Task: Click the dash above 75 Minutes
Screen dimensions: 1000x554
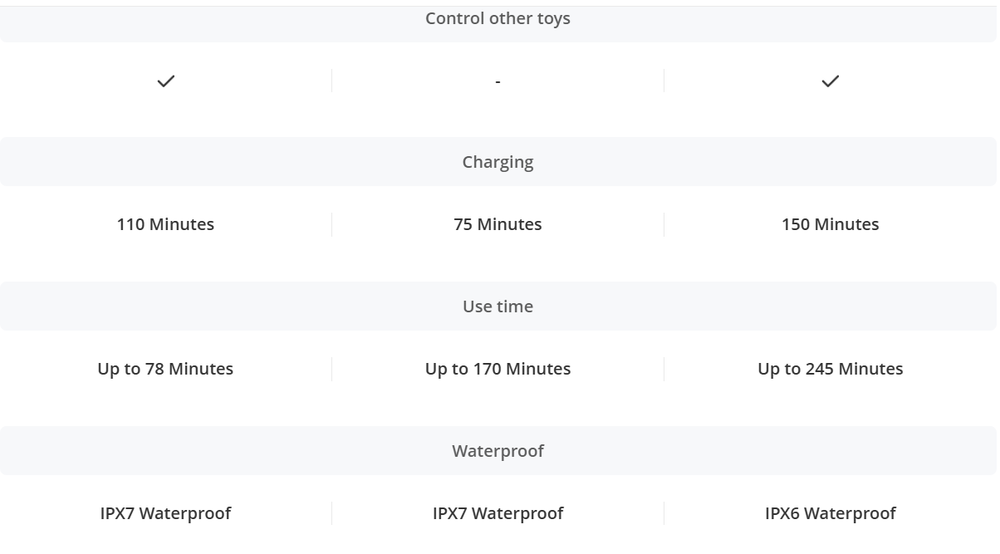Action: point(498,82)
